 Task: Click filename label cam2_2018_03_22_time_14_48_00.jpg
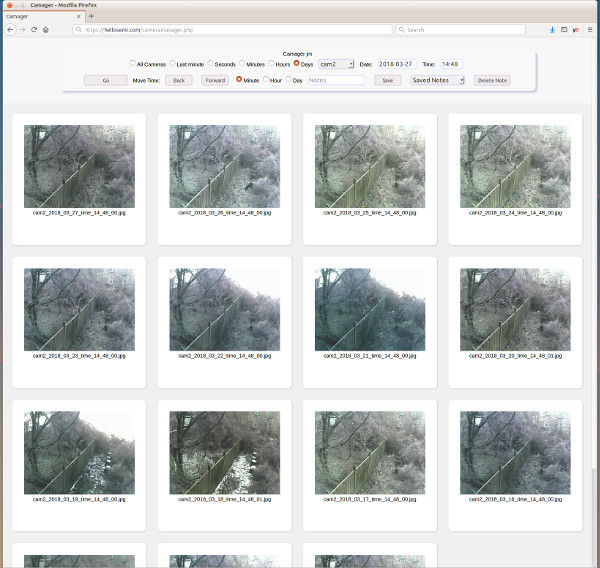click(225, 356)
